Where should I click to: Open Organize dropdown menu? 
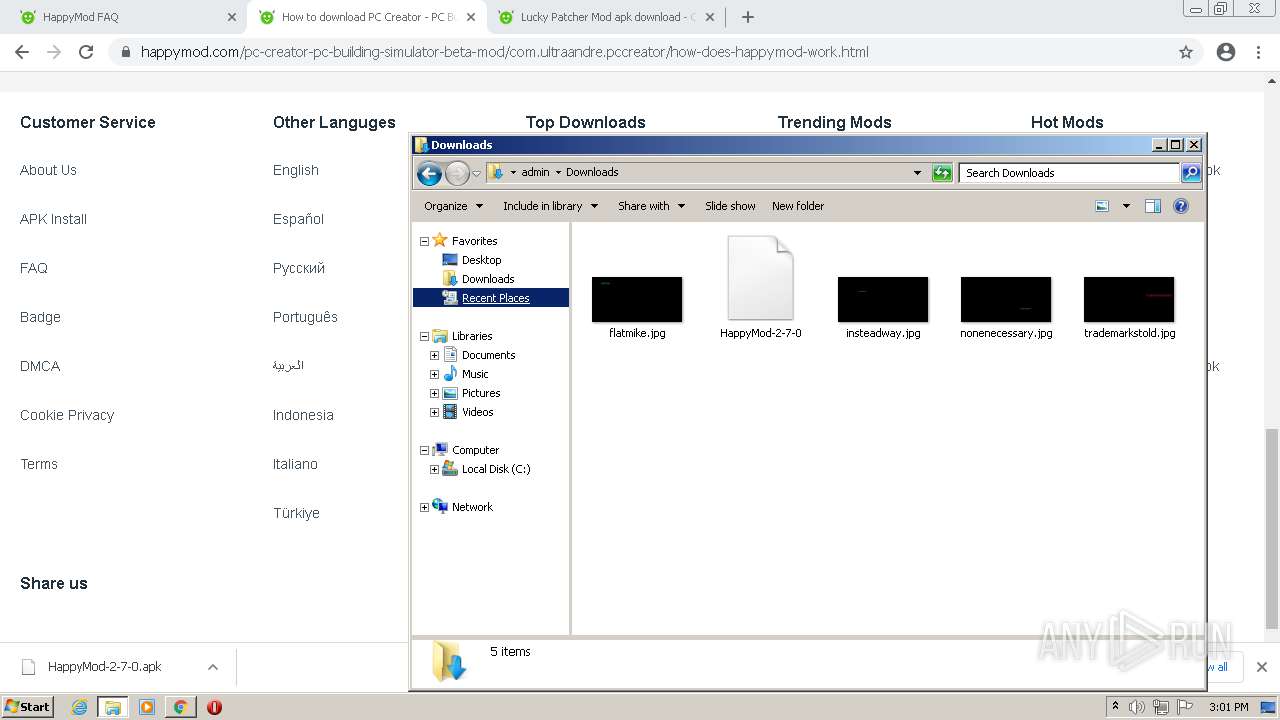[x=453, y=206]
